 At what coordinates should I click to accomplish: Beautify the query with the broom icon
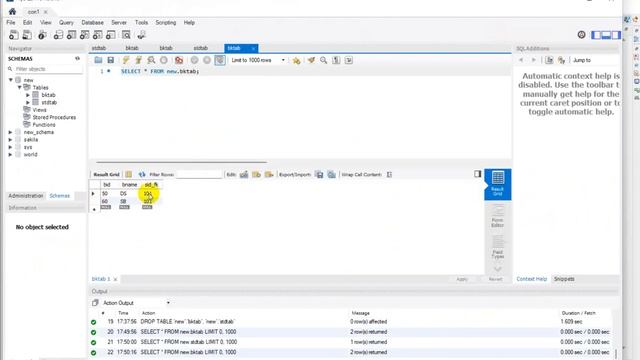tap(311, 60)
